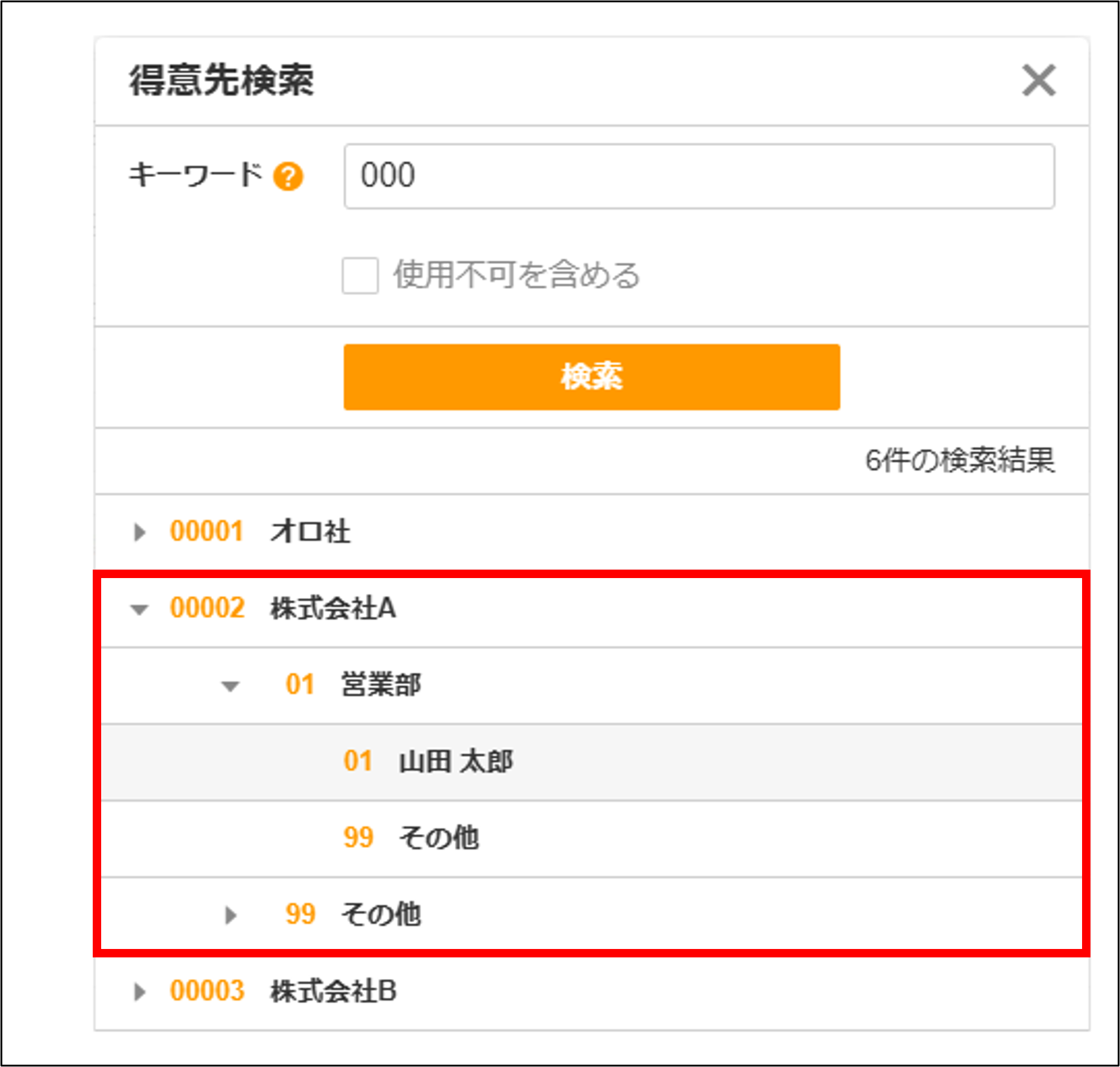Click the 使用不可を含める label text
Image resolution: width=1120 pixels, height=1067 pixels.
coord(517,274)
